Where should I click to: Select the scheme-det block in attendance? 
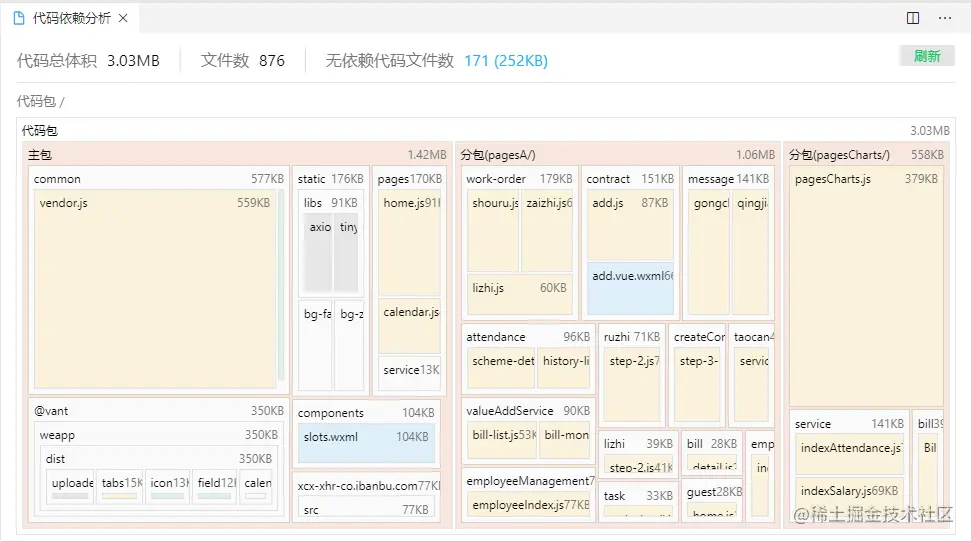(x=501, y=368)
